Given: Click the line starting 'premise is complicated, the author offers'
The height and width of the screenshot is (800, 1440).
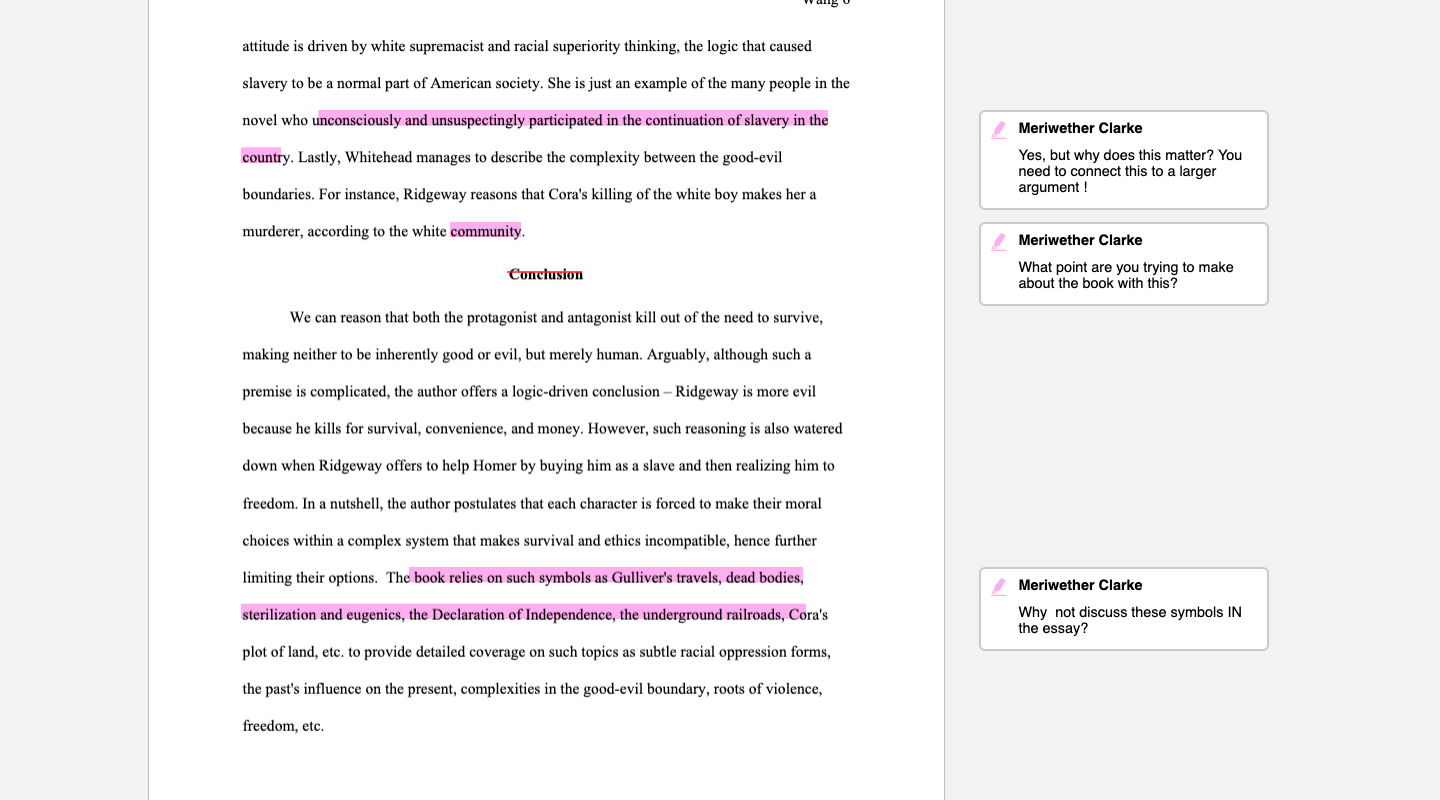Looking at the screenshot, I should 529,391.
